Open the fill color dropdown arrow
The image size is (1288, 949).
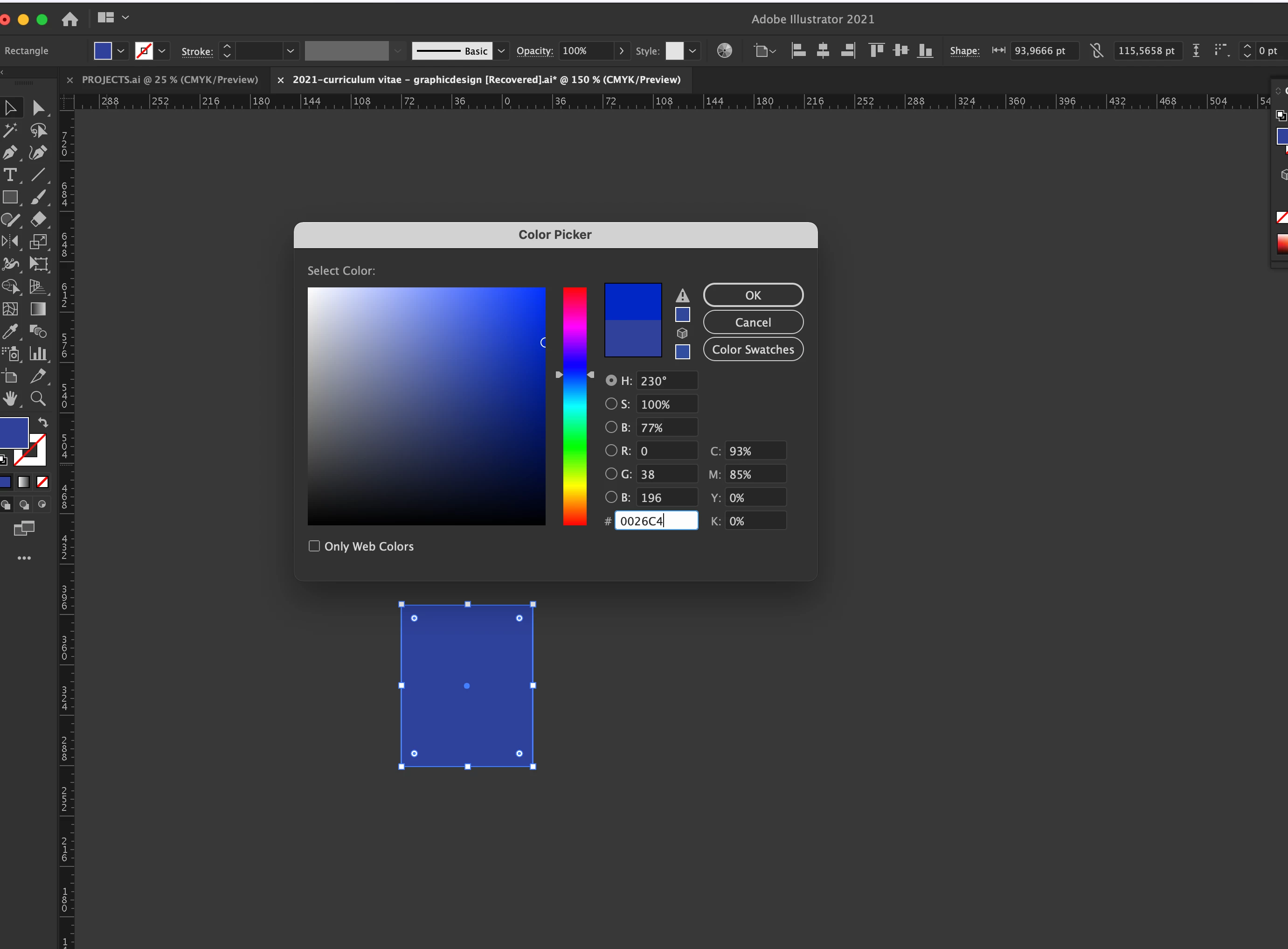[x=121, y=50]
